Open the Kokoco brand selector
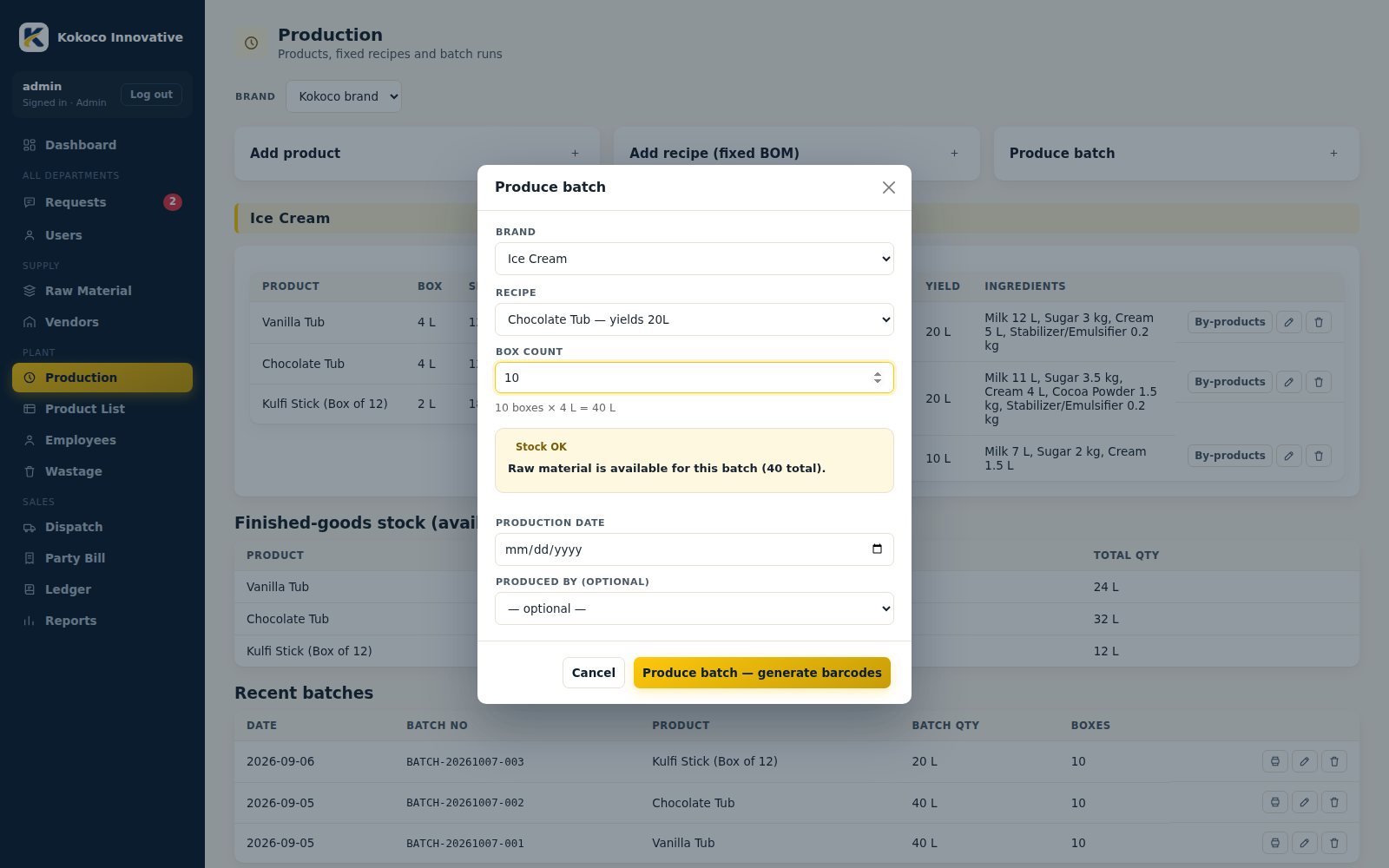The height and width of the screenshot is (868, 1389). click(x=344, y=96)
